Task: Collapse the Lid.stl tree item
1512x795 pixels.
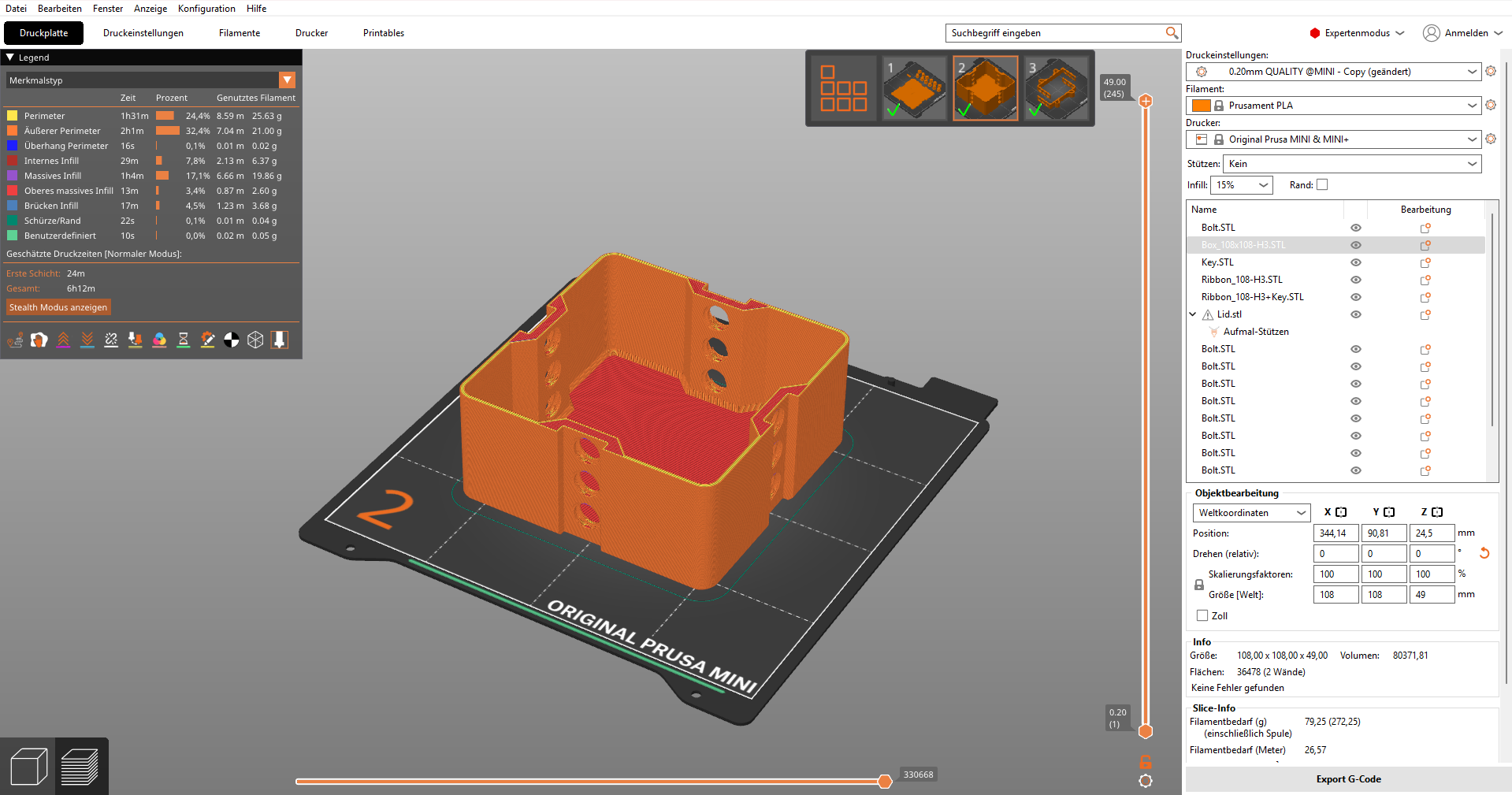Action: (x=1193, y=314)
